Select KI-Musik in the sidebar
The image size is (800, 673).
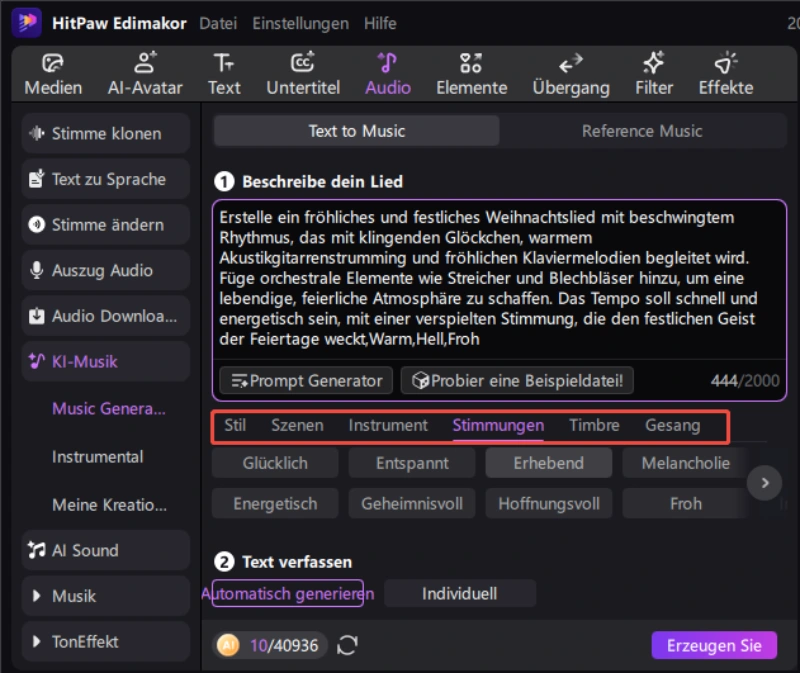pyautogui.click(x=106, y=361)
